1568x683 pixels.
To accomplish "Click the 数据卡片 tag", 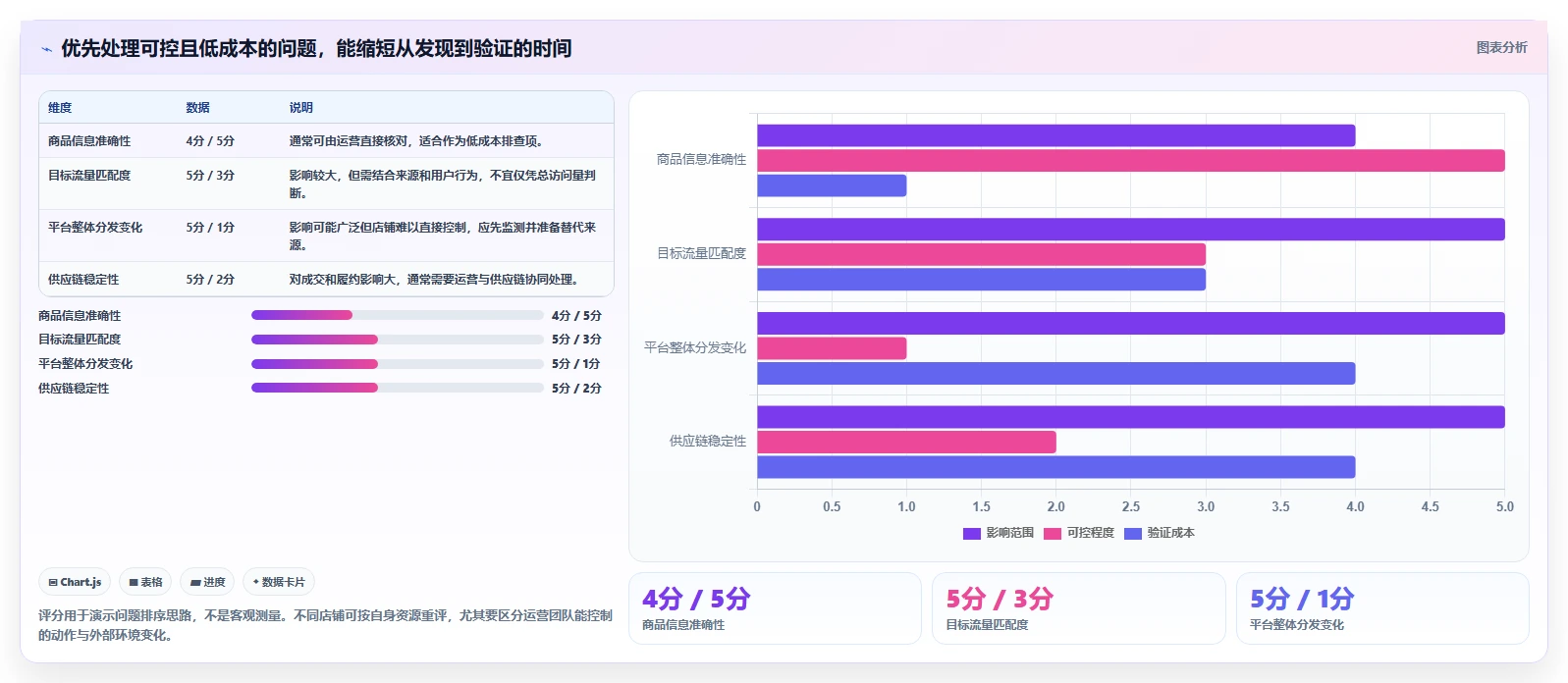I will pos(279,582).
